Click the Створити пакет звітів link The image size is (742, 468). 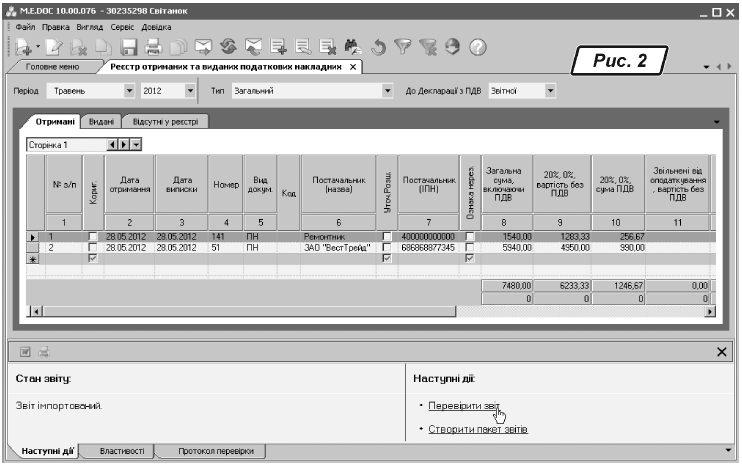tap(477, 429)
